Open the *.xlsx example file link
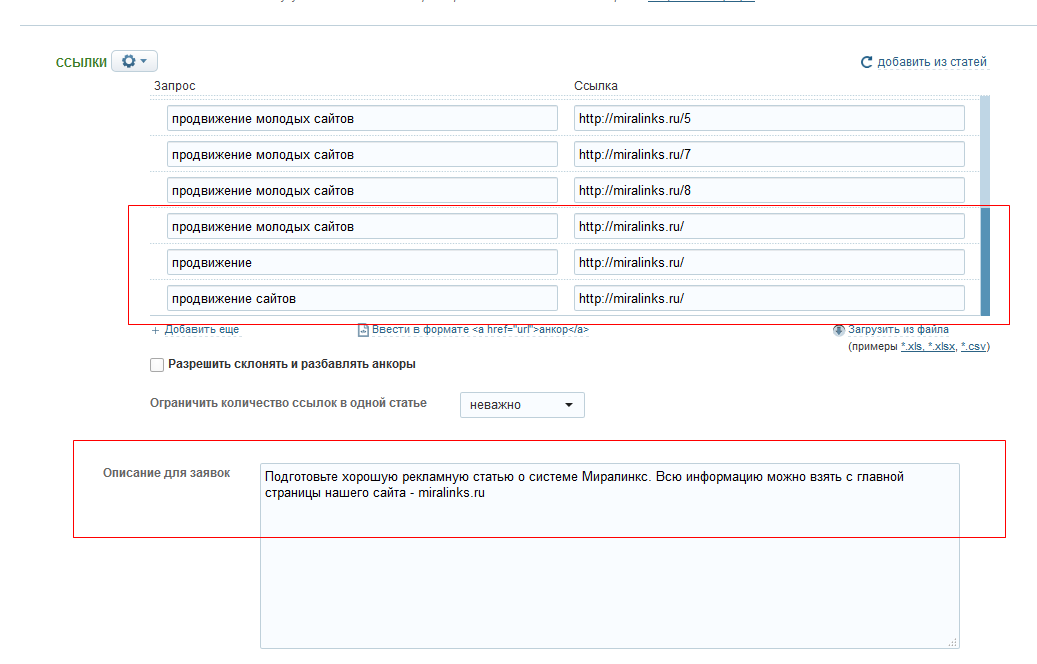 pos(941,347)
